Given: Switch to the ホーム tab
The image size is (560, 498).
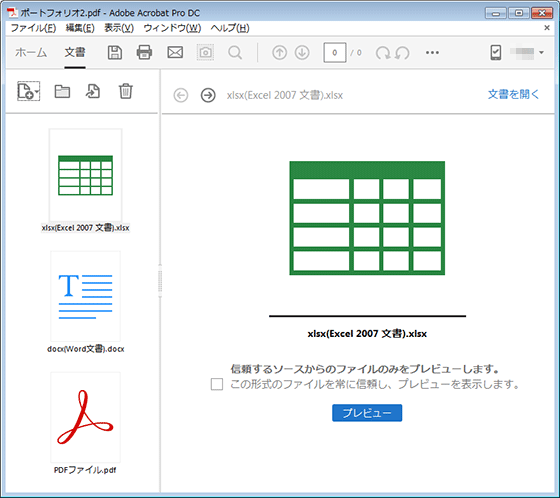Looking at the screenshot, I should coord(31,53).
